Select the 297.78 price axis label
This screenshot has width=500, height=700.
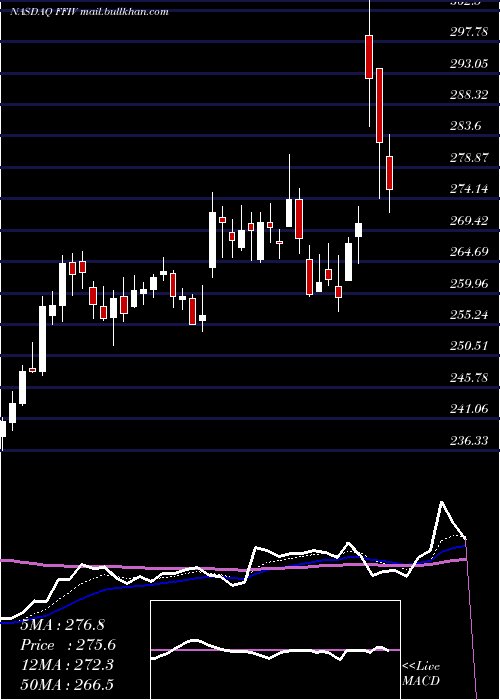click(x=468, y=31)
